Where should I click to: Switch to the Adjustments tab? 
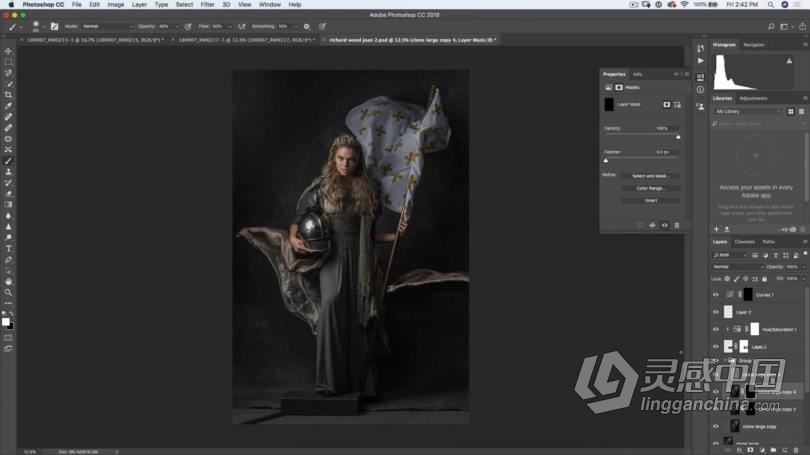(x=753, y=99)
